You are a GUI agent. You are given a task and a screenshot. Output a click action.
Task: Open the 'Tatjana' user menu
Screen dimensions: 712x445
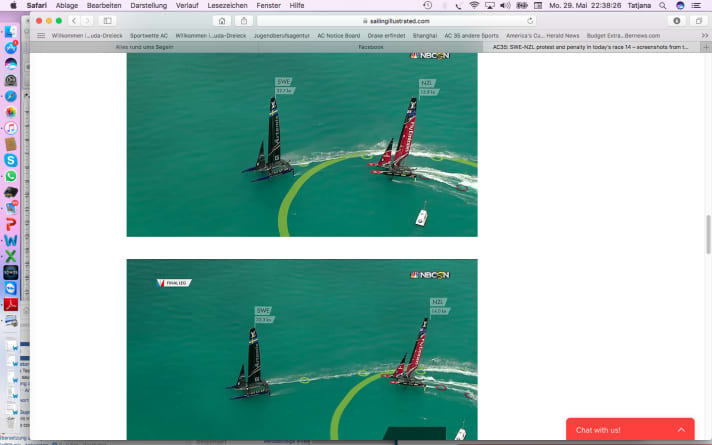639,5
